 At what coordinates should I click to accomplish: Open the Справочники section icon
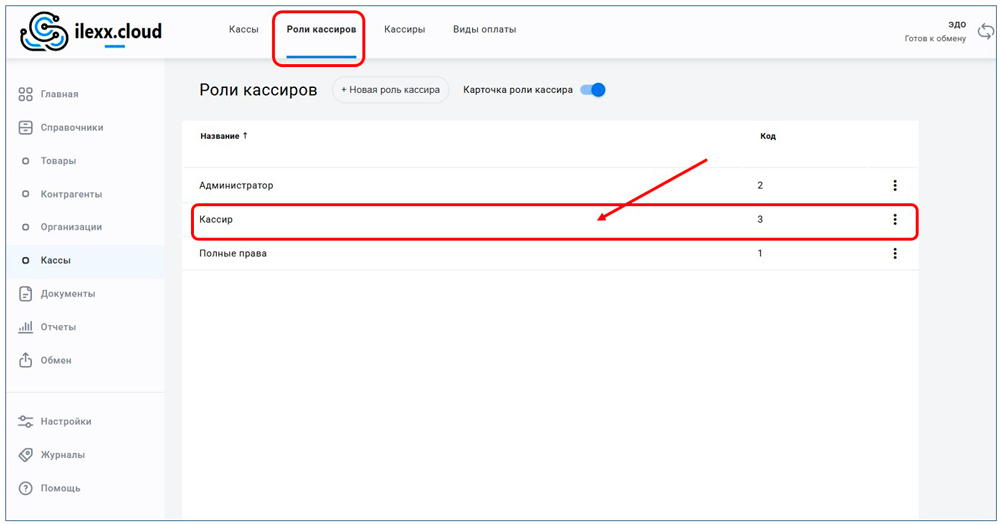[26, 128]
